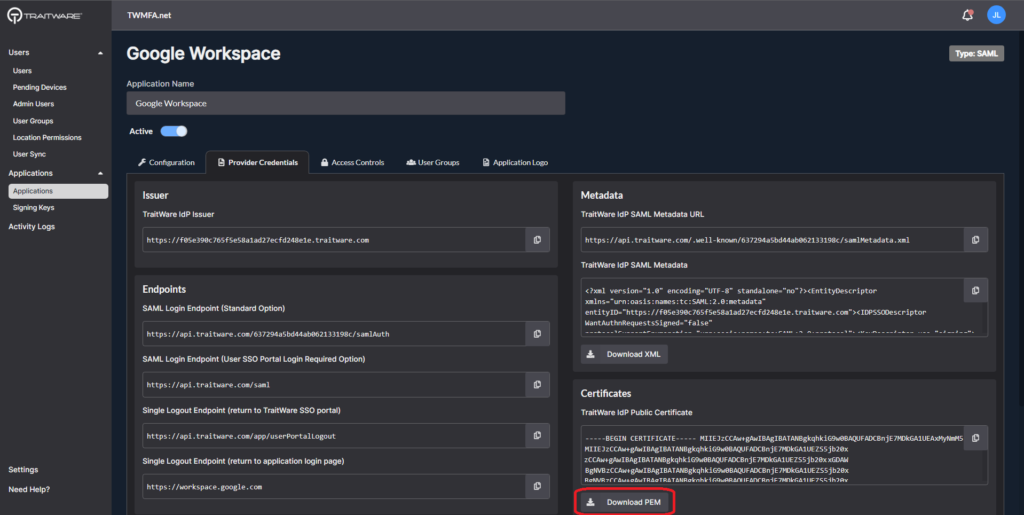The width and height of the screenshot is (1024, 515).
Task: Download the PEM certificate
Action: (624, 502)
